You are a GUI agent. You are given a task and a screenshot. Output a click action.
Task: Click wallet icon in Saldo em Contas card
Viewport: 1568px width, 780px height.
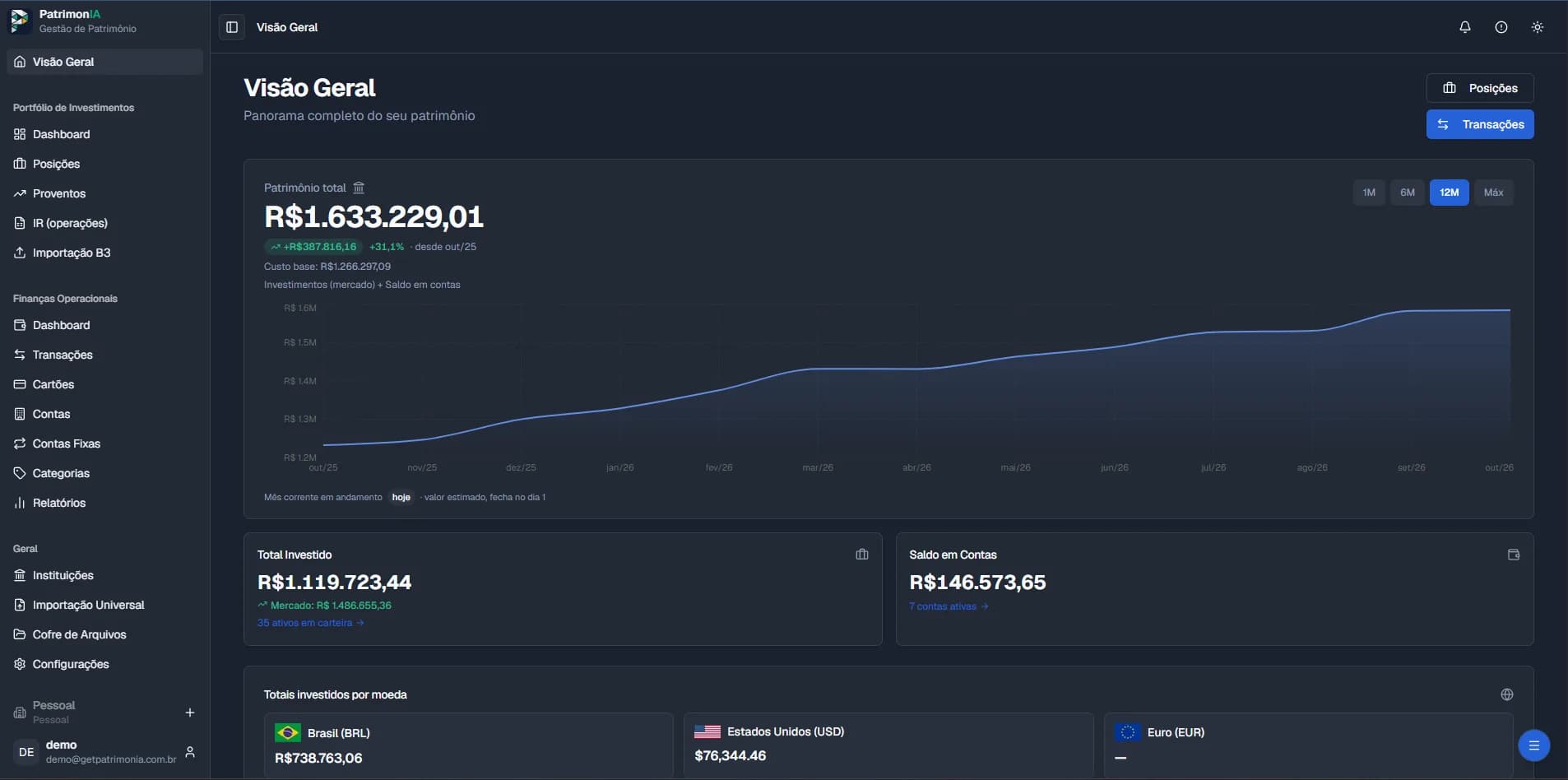coord(1514,555)
